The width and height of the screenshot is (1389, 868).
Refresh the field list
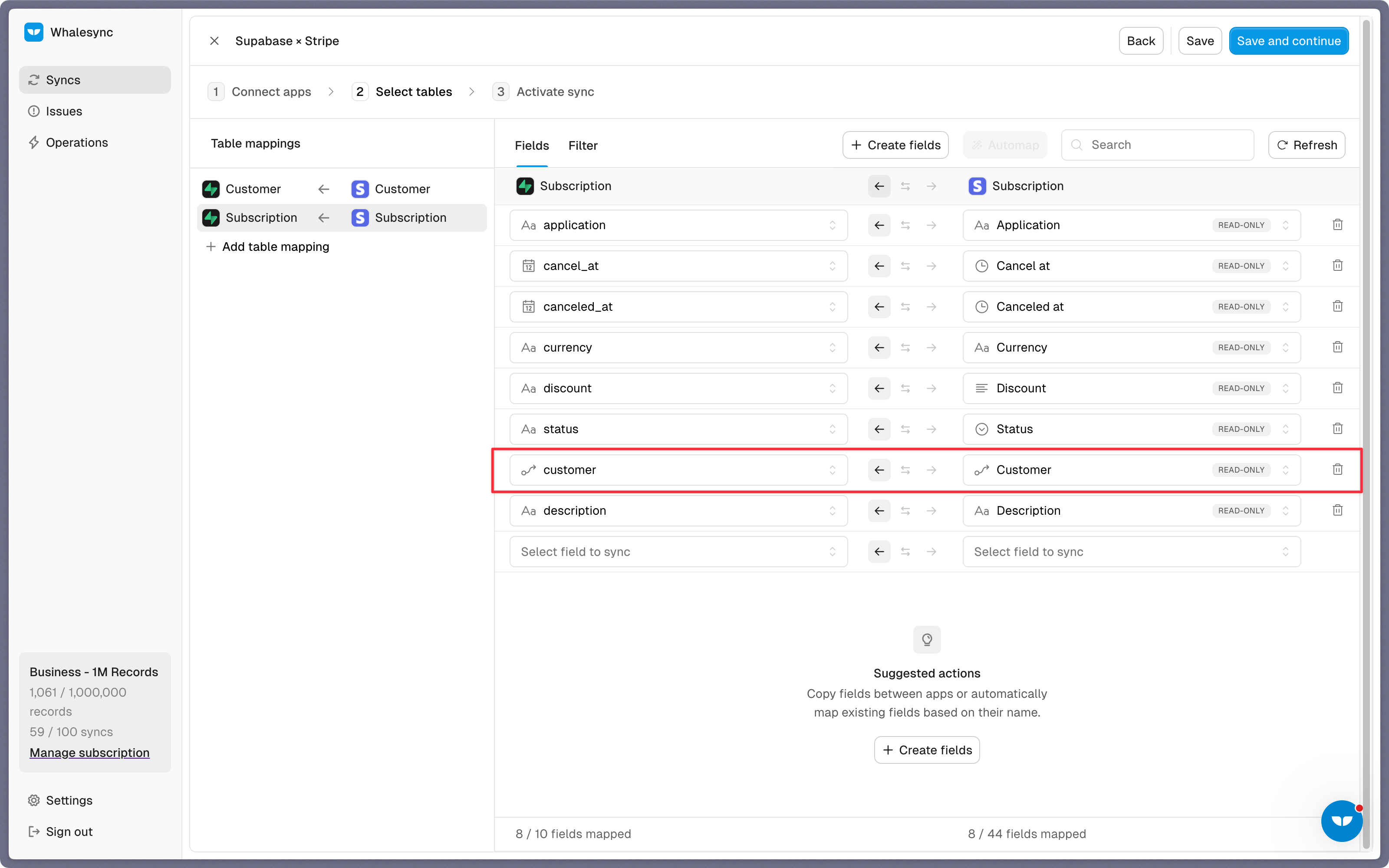point(1307,145)
